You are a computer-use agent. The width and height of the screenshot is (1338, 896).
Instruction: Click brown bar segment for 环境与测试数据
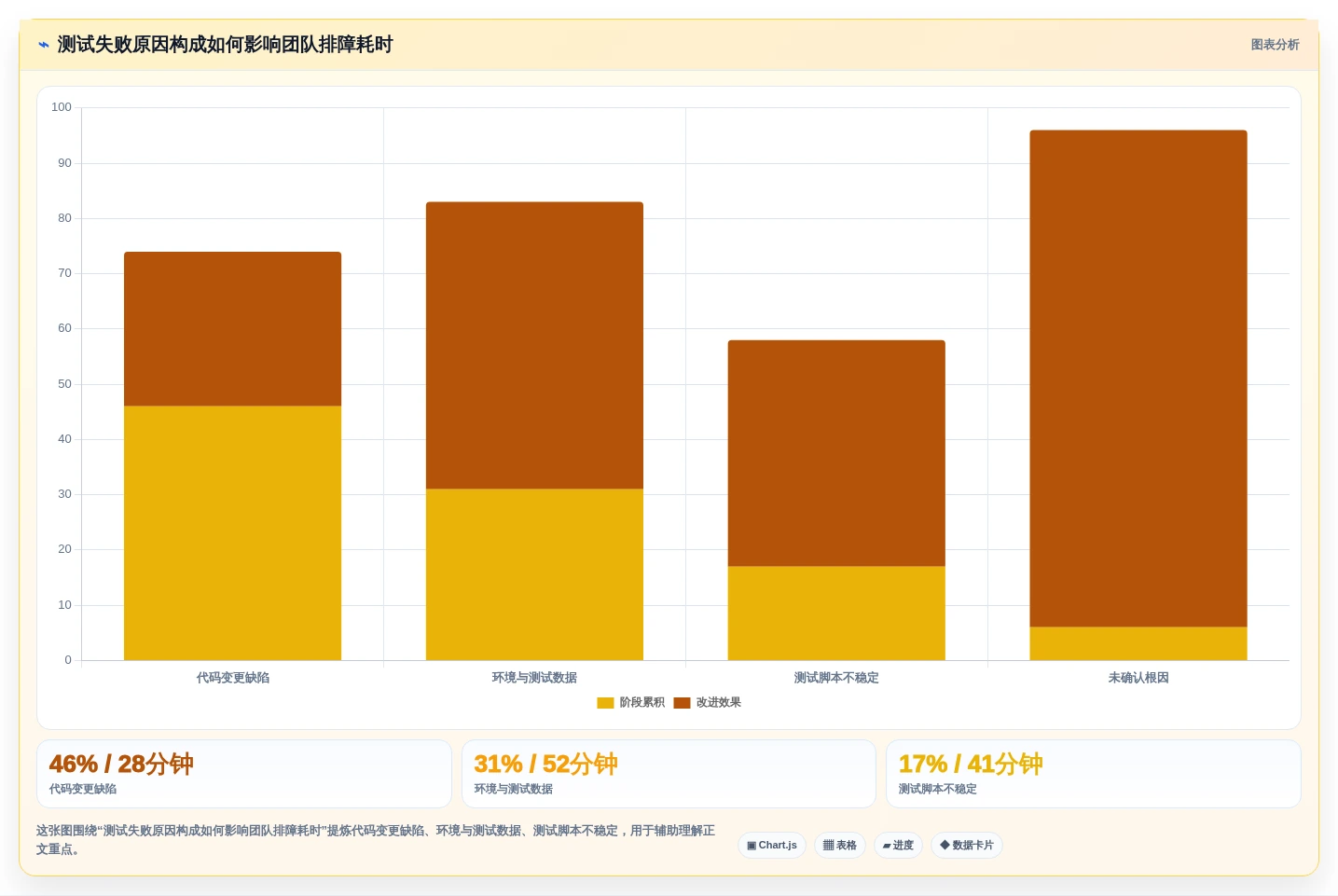(534, 346)
